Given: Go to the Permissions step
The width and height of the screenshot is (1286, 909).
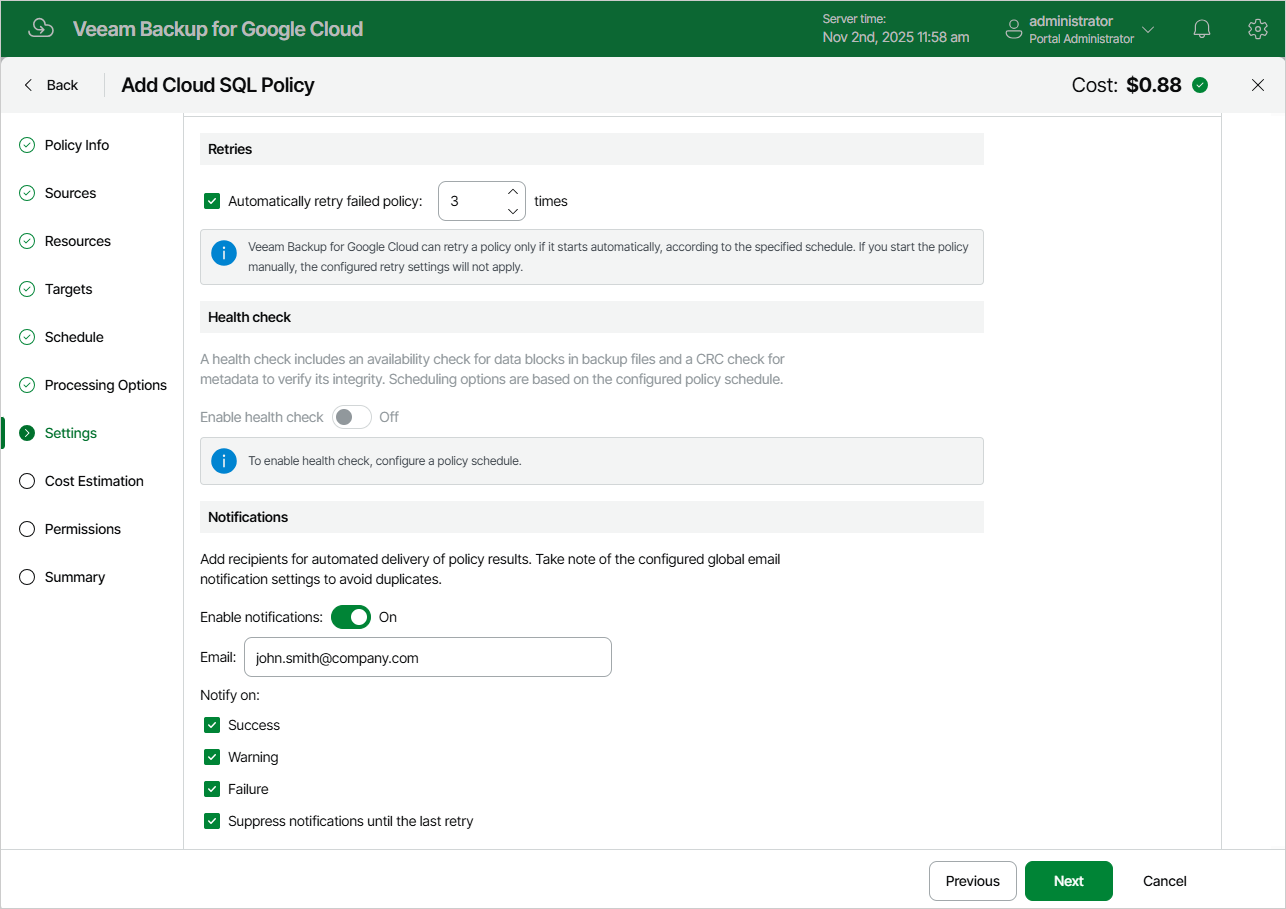Looking at the screenshot, I should [x=83, y=529].
